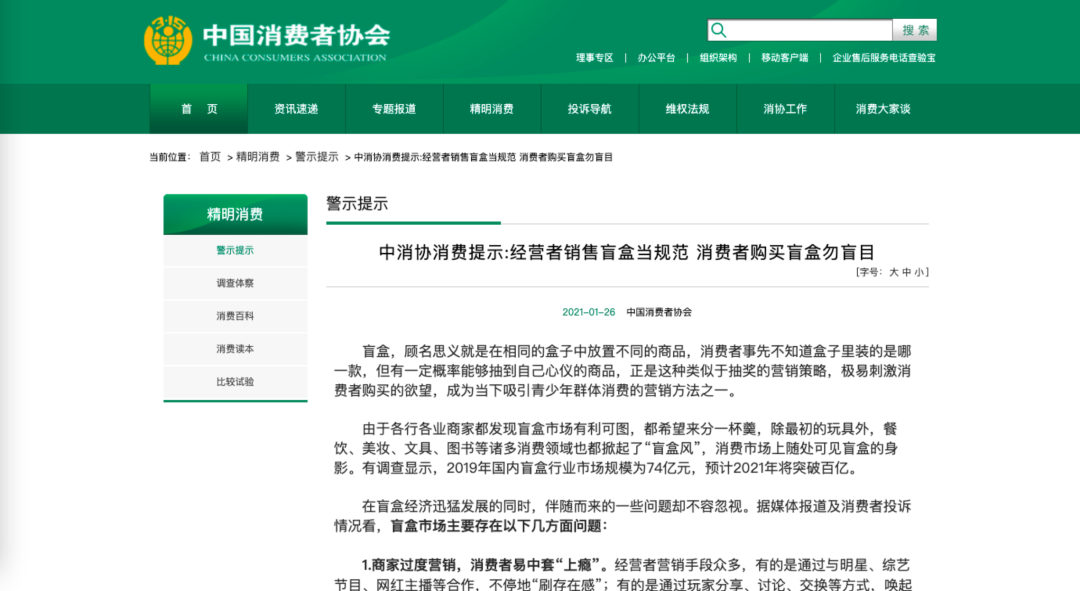Select 比较试验 in the left sidebar
Image resolution: width=1080 pixels, height=591 pixels.
236,382
